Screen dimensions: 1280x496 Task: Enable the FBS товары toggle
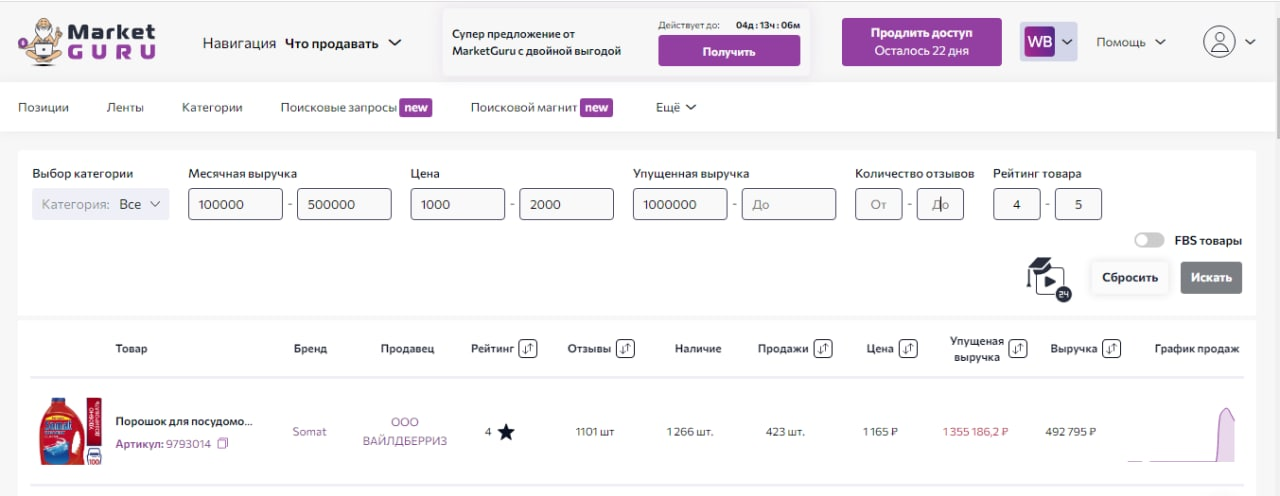click(x=1149, y=240)
